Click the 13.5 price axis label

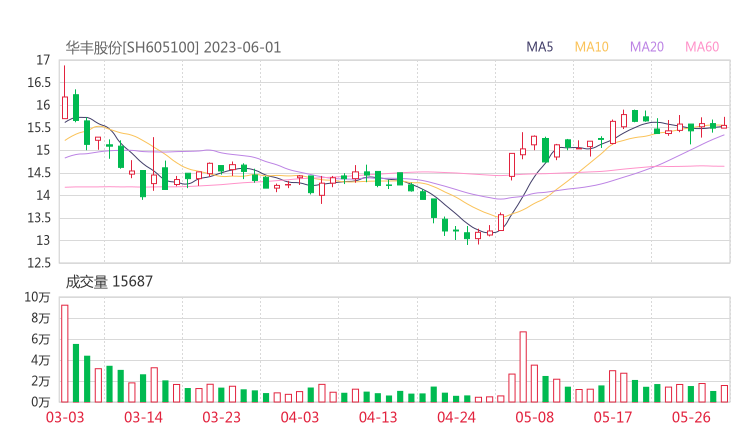click(x=39, y=218)
